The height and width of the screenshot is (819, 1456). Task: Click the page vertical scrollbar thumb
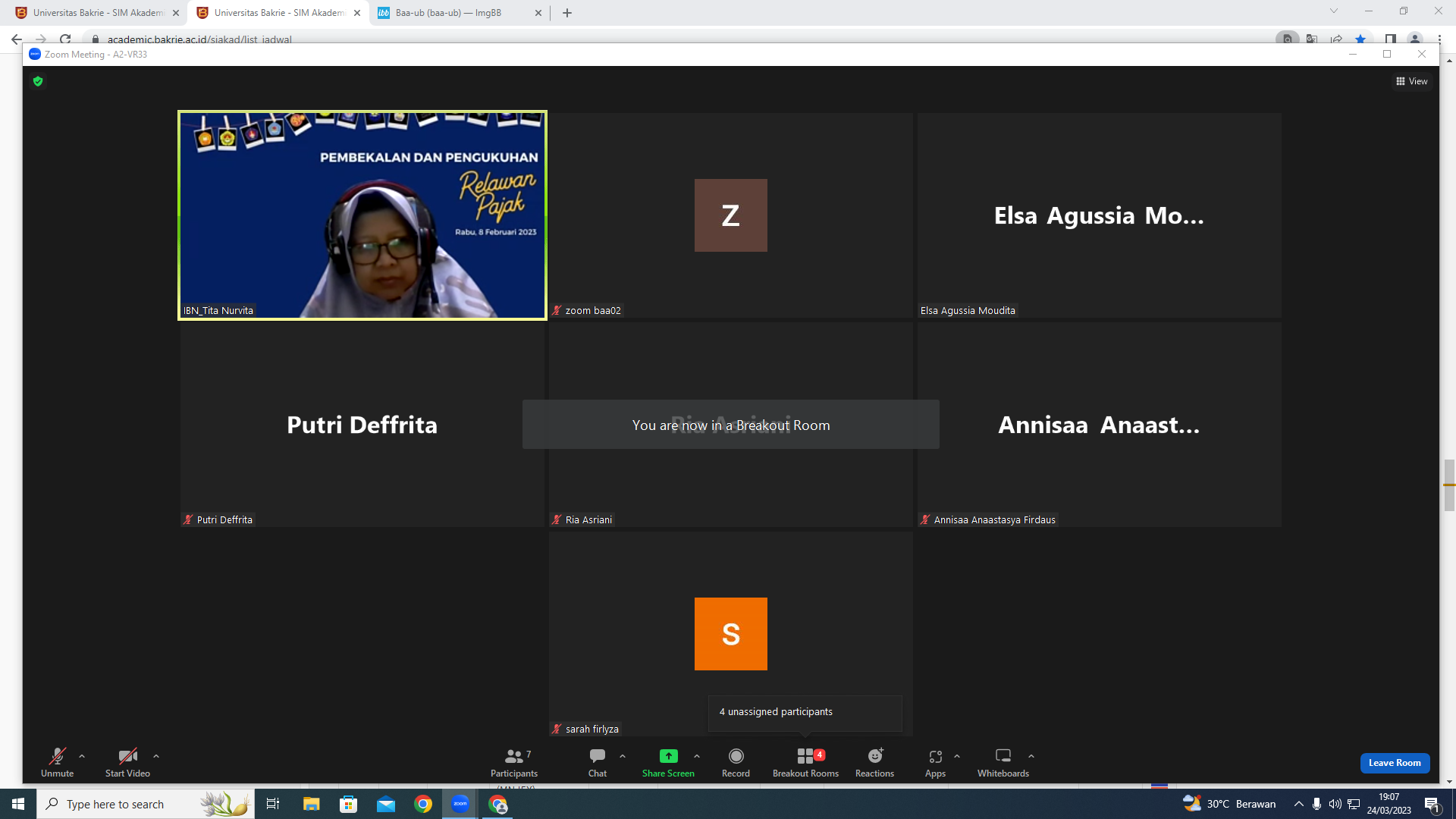click(x=1449, y=485)
